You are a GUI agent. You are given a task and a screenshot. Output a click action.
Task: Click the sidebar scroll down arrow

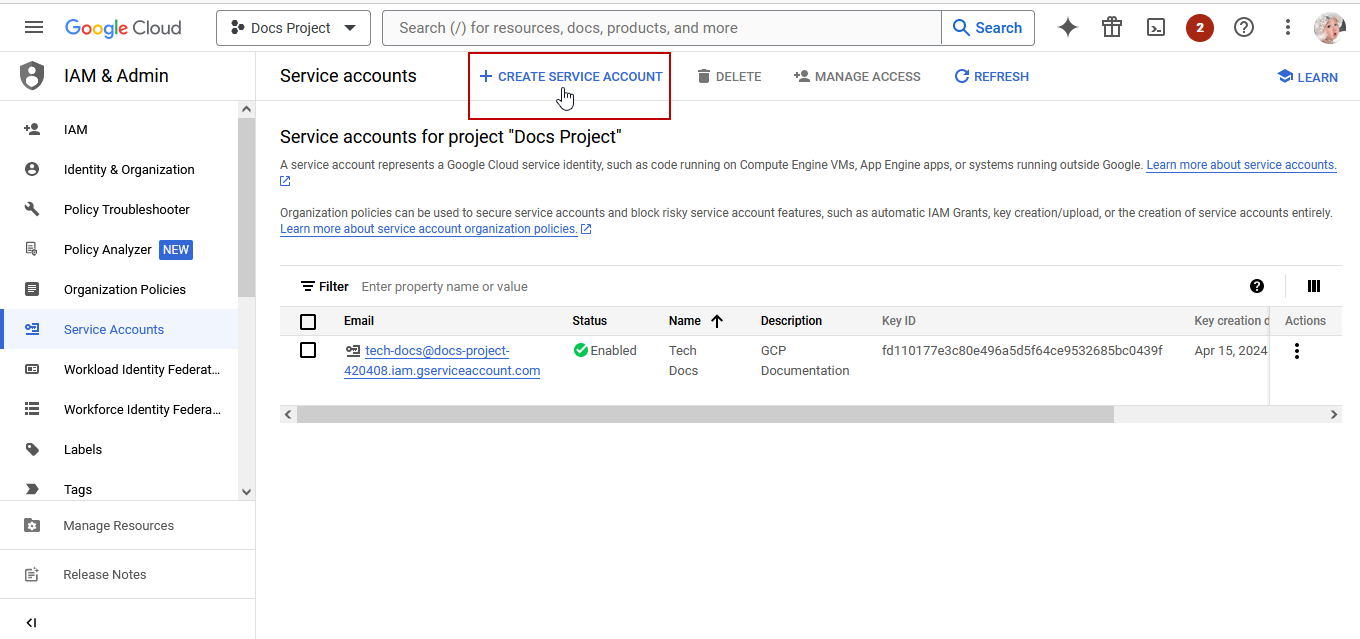[247, 491]
